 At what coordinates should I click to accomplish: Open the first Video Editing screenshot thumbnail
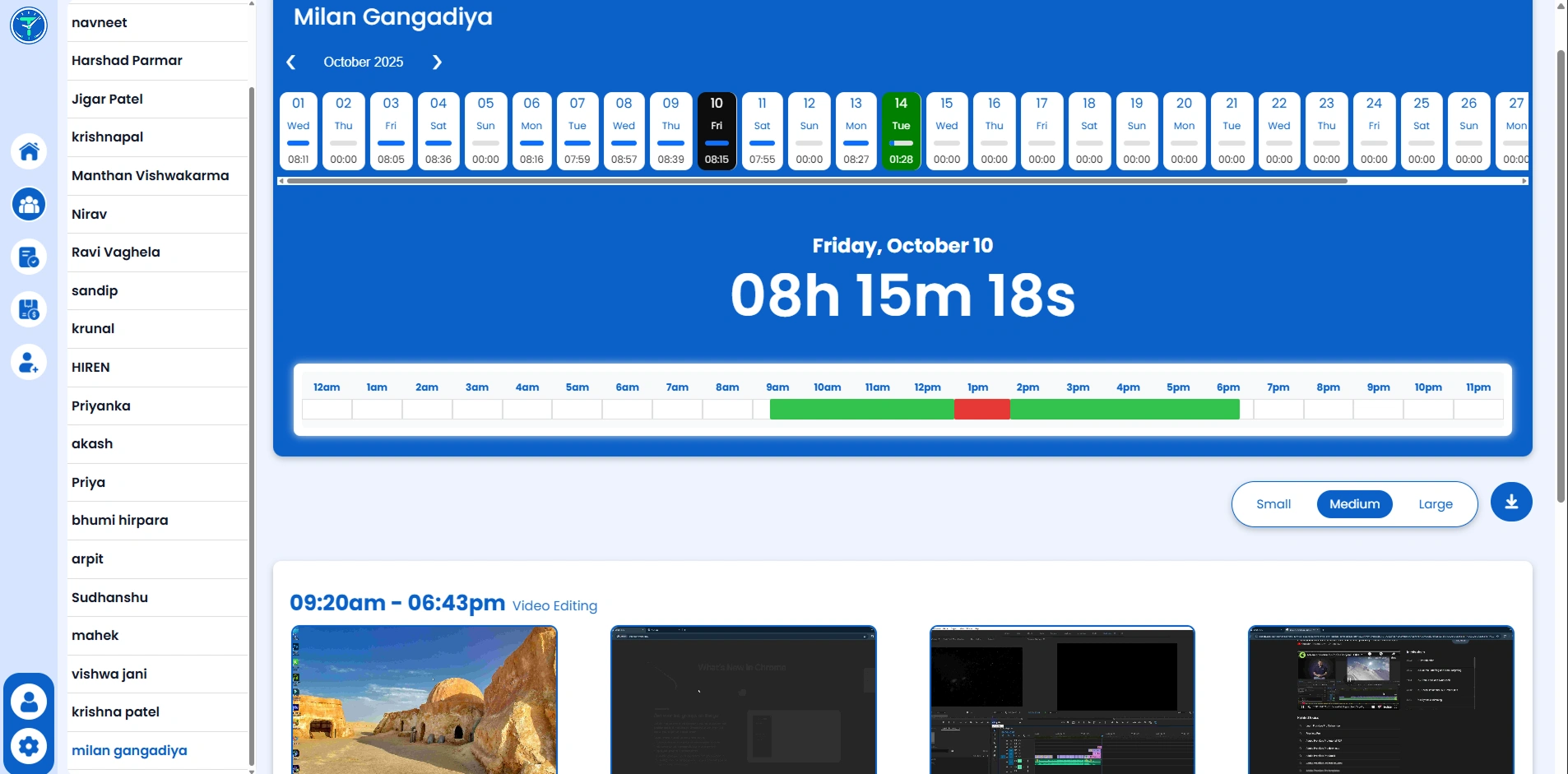[x=424, y=699]
